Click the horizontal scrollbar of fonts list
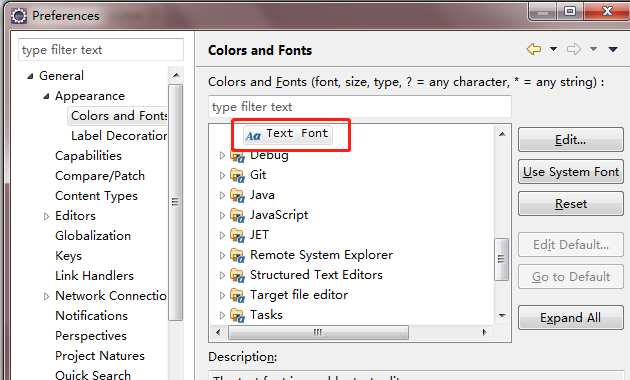 coord(351,333)
